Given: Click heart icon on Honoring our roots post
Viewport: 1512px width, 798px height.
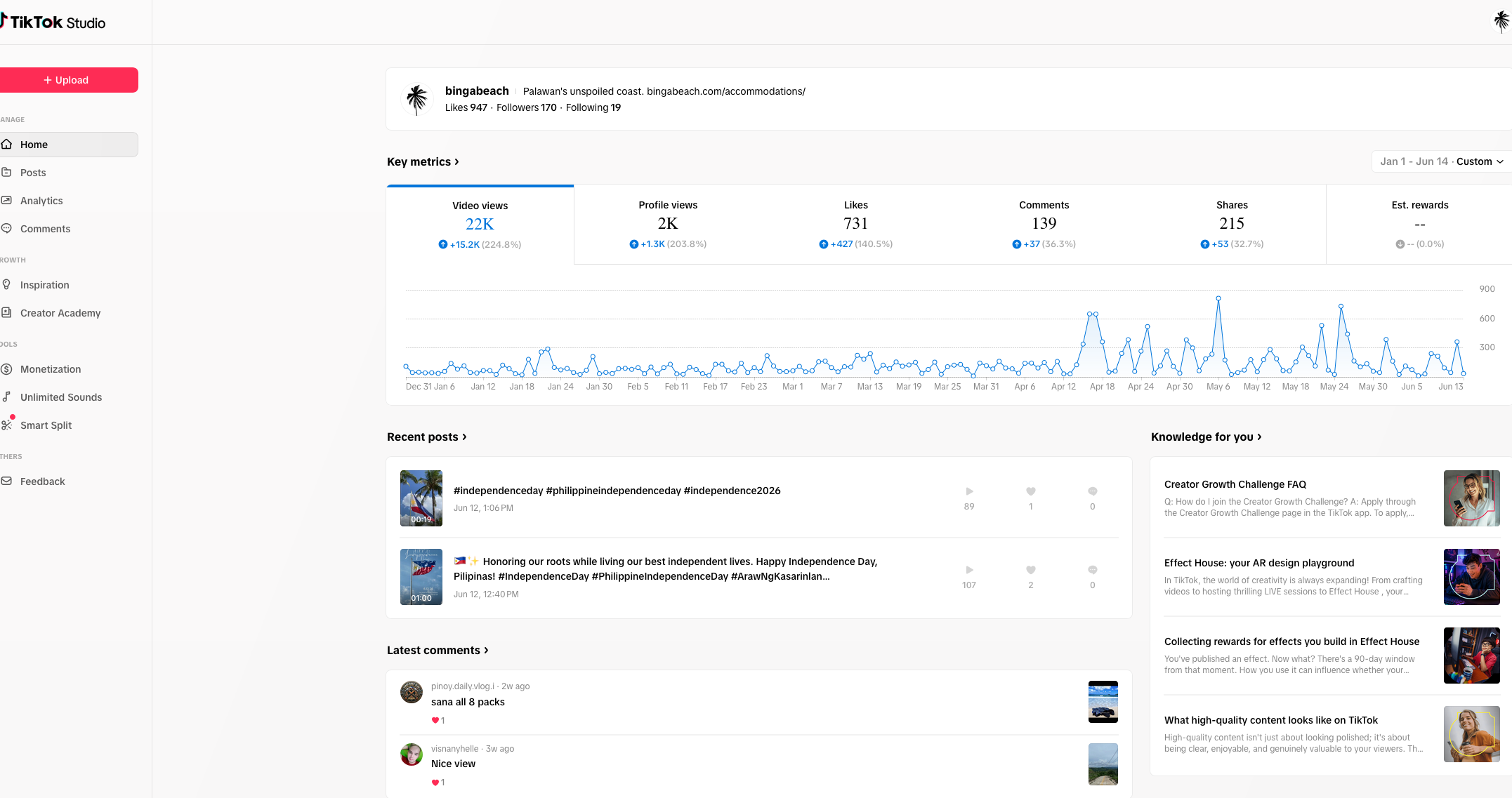Looking at the screenshot, I should coord(1031,570).
